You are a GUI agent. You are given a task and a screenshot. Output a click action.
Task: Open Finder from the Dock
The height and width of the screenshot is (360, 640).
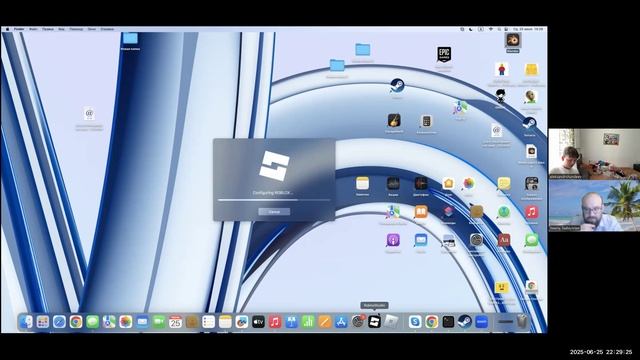click(x=26, y=322)
